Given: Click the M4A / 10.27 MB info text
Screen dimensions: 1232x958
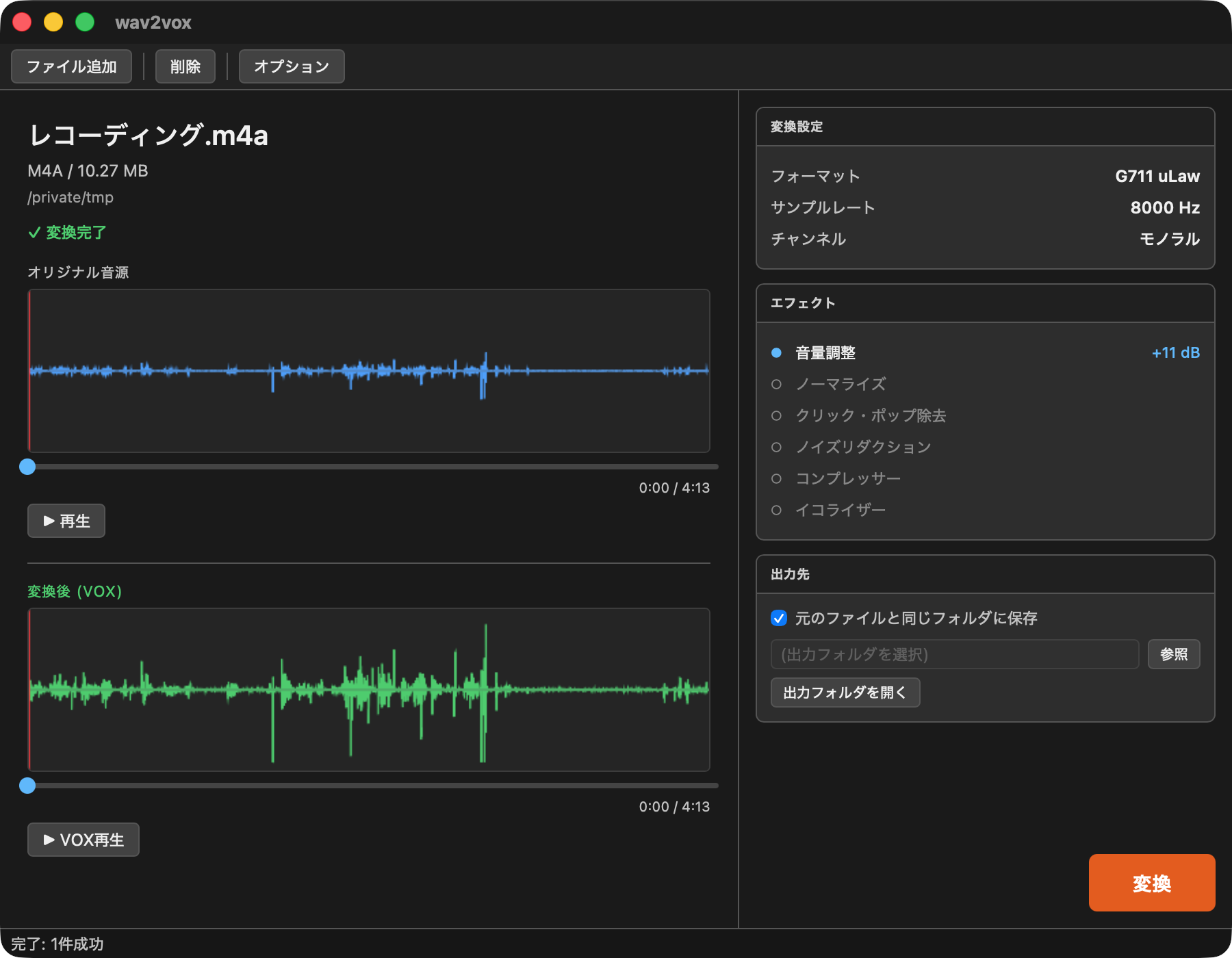Looking at the screenshot, I should 88,170.
